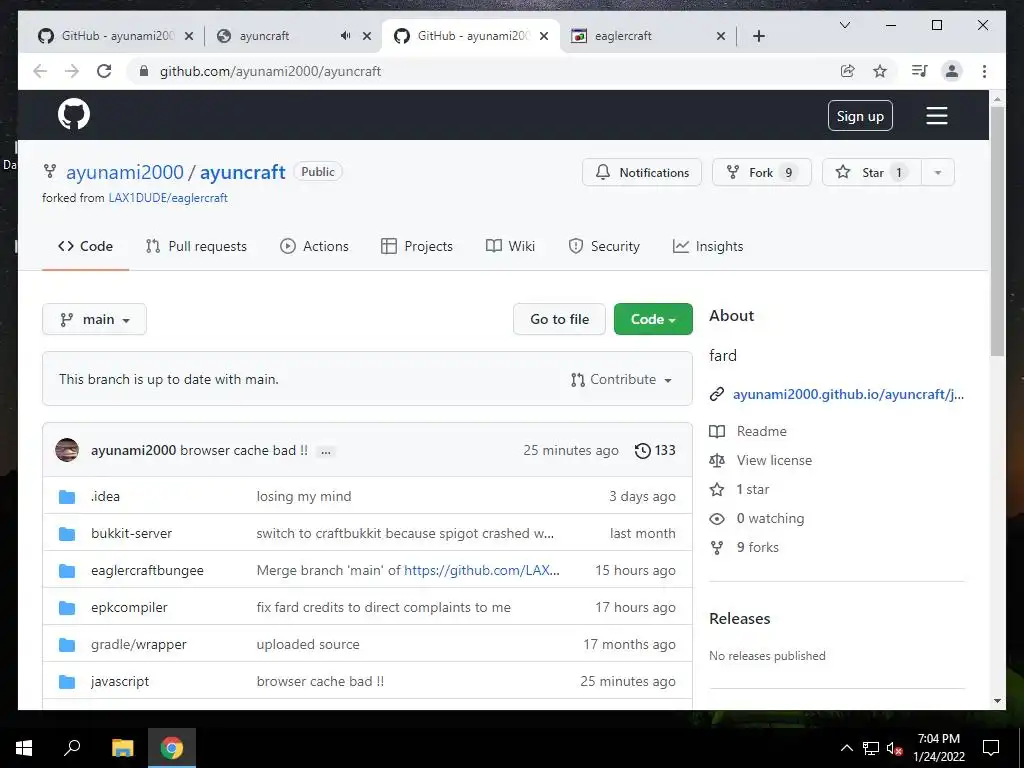
Task: Open the media control icon in Chrome toolbar
Action: 920,71
